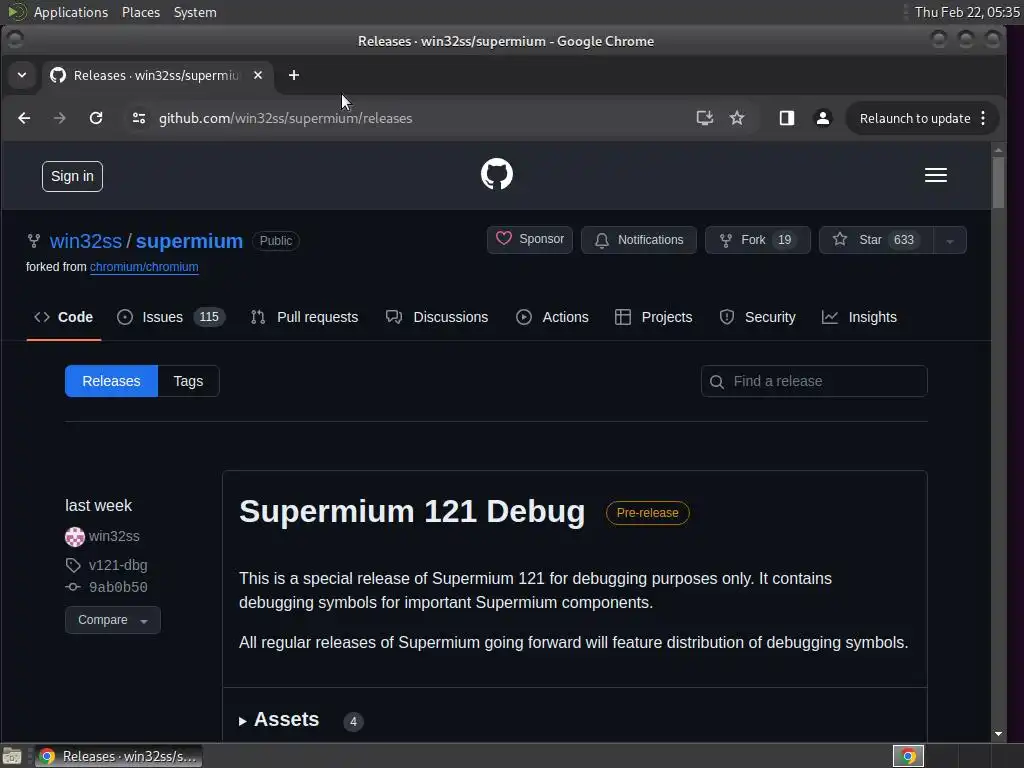Screen dimensions: 1024x768
Task: View site information icon in address bar
Action: tap(138, 118)
